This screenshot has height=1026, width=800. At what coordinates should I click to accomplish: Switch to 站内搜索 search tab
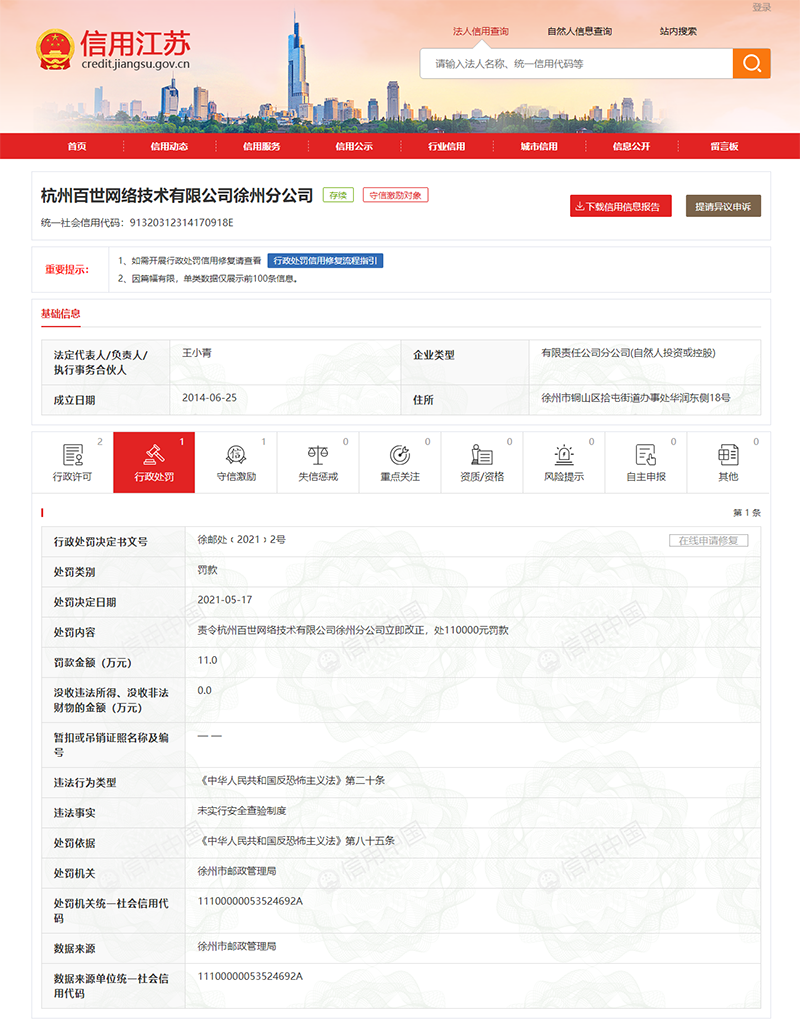coord(678,31)
